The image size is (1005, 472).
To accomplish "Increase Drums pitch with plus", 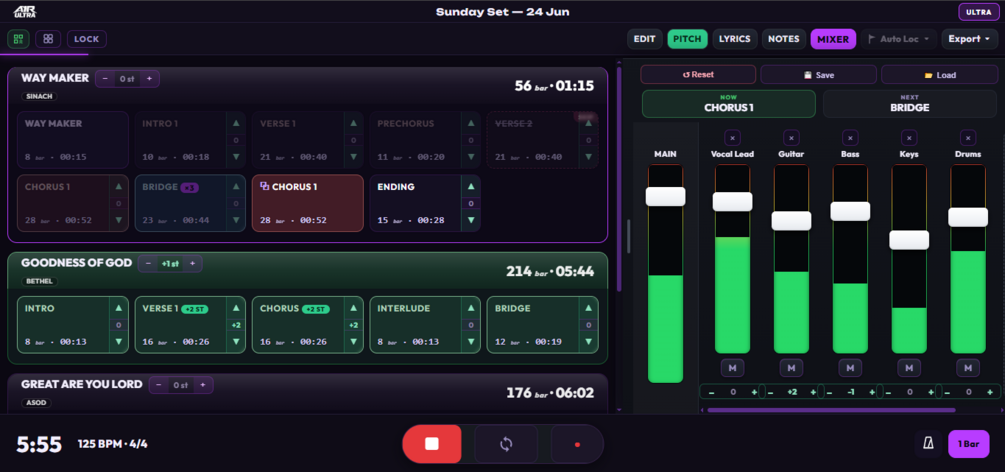I will coord(990,392).
